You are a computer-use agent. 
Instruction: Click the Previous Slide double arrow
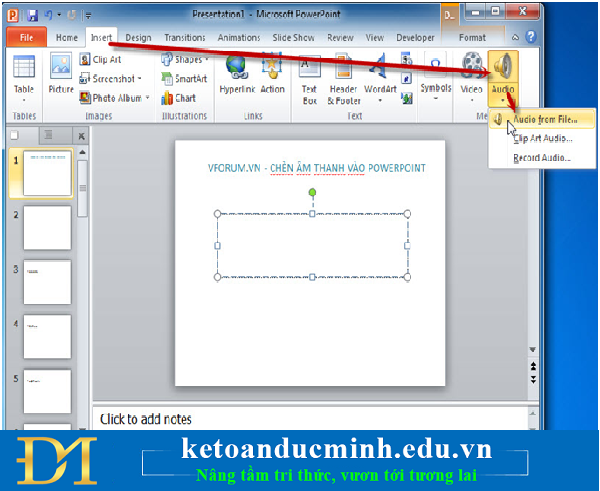click(533, 367)
